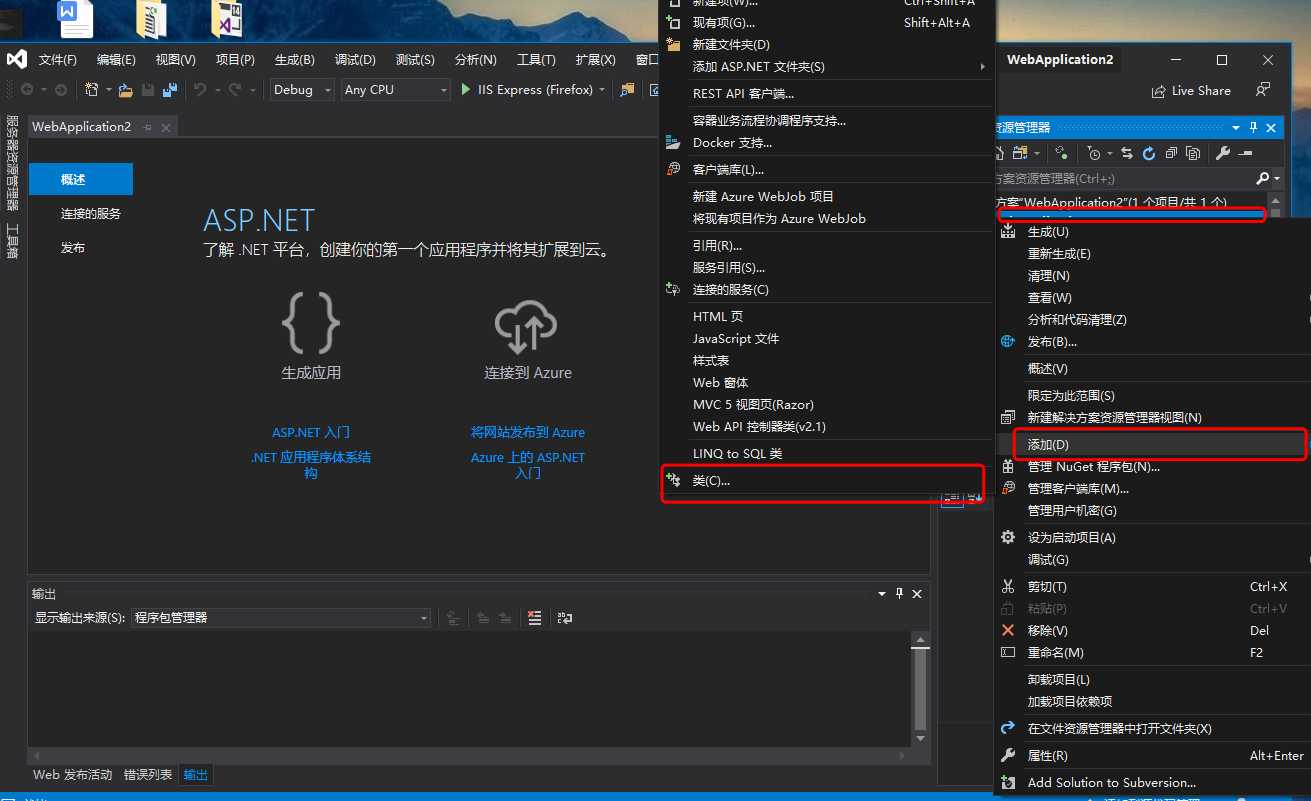Viewport: 1311px width, 801px height.
Task: Click the Live Share button
Action: pos(1191,90)
